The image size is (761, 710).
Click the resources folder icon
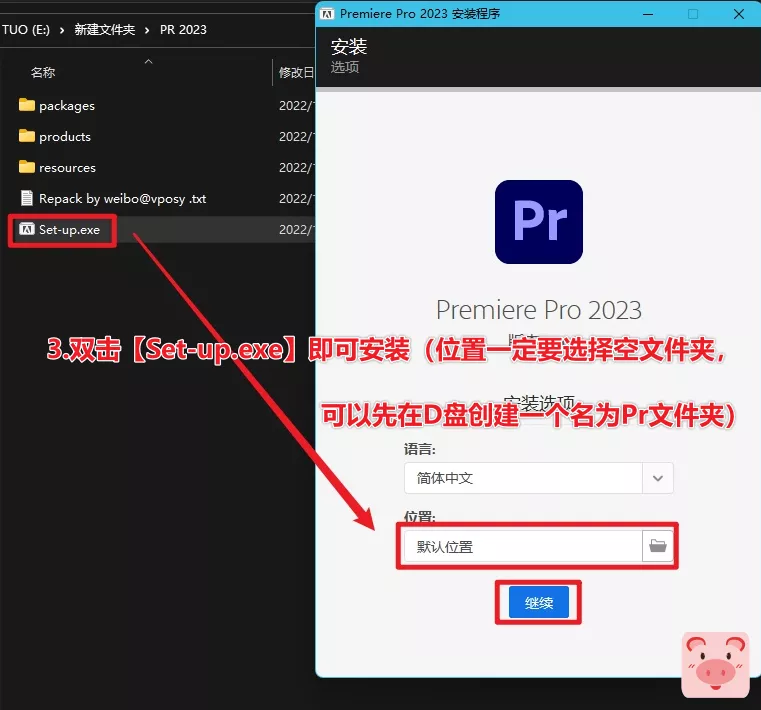27,167
